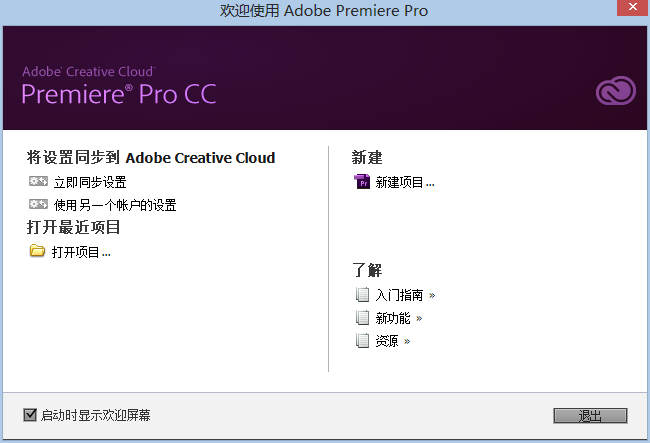The width and height of the screenshot is (650, 443).
Task: Open the 资源 link text
Action: 387,342
